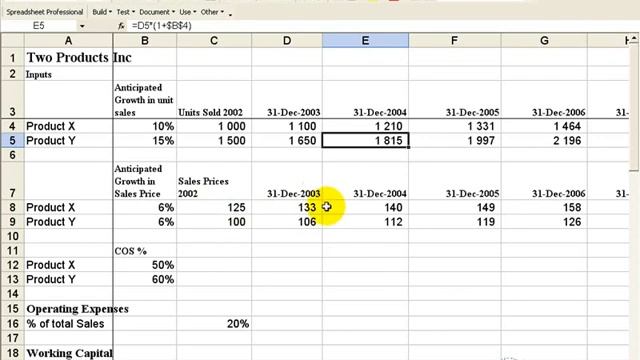Select 'Operating Expenses' heading cell

point(68,309)
